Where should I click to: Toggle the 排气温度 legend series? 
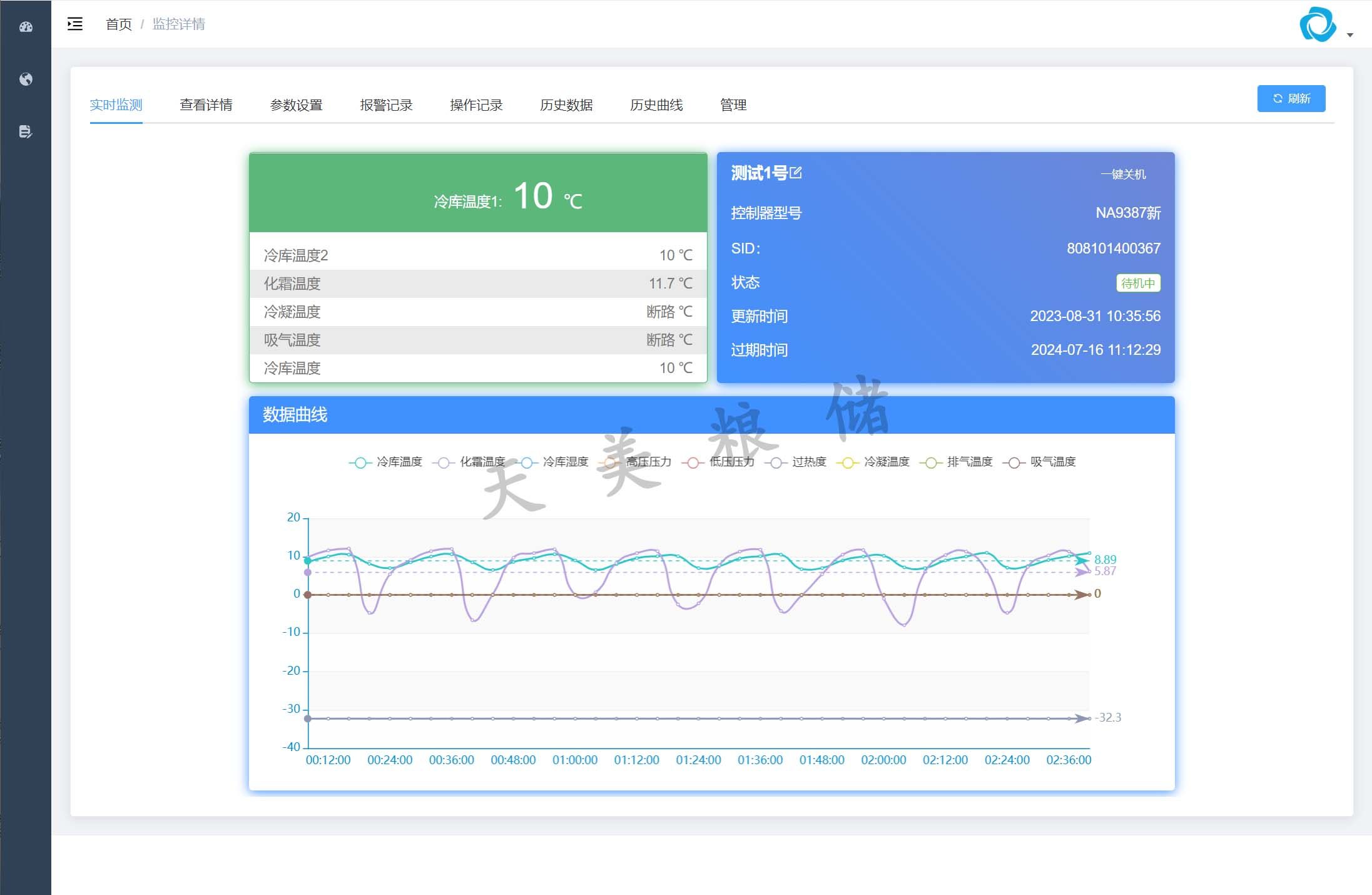point(956,462)
